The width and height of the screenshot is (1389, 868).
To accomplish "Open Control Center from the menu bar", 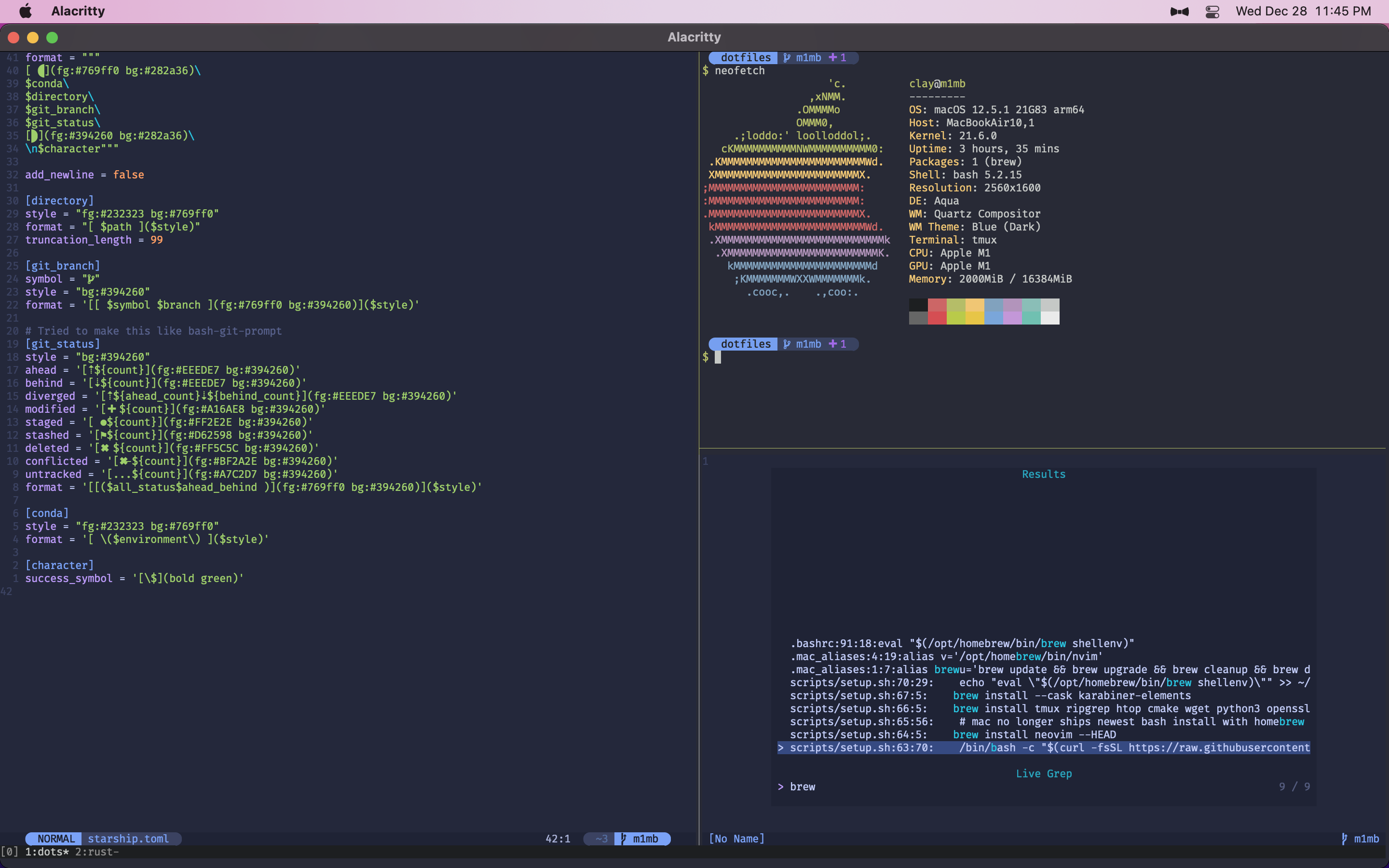I will tap(1212, 12).
